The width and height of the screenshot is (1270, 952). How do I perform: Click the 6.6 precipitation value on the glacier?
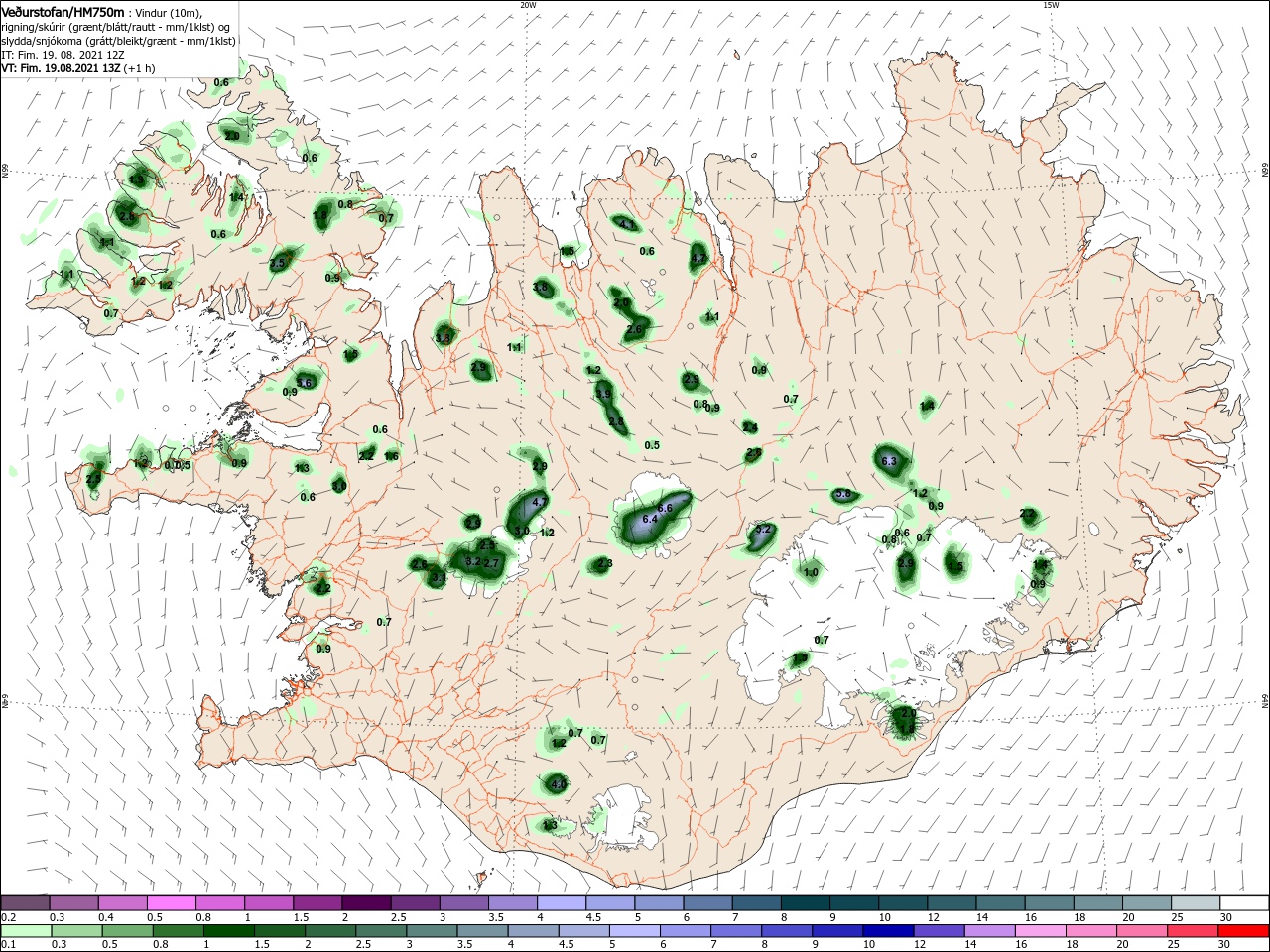pyautogui.click(x=665, y=508)
